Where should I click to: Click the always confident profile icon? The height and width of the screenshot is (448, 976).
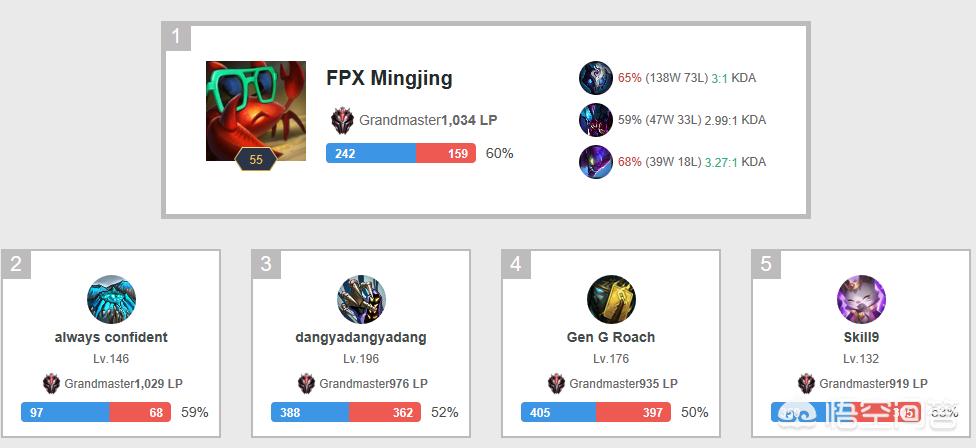(x=111, y=299)
